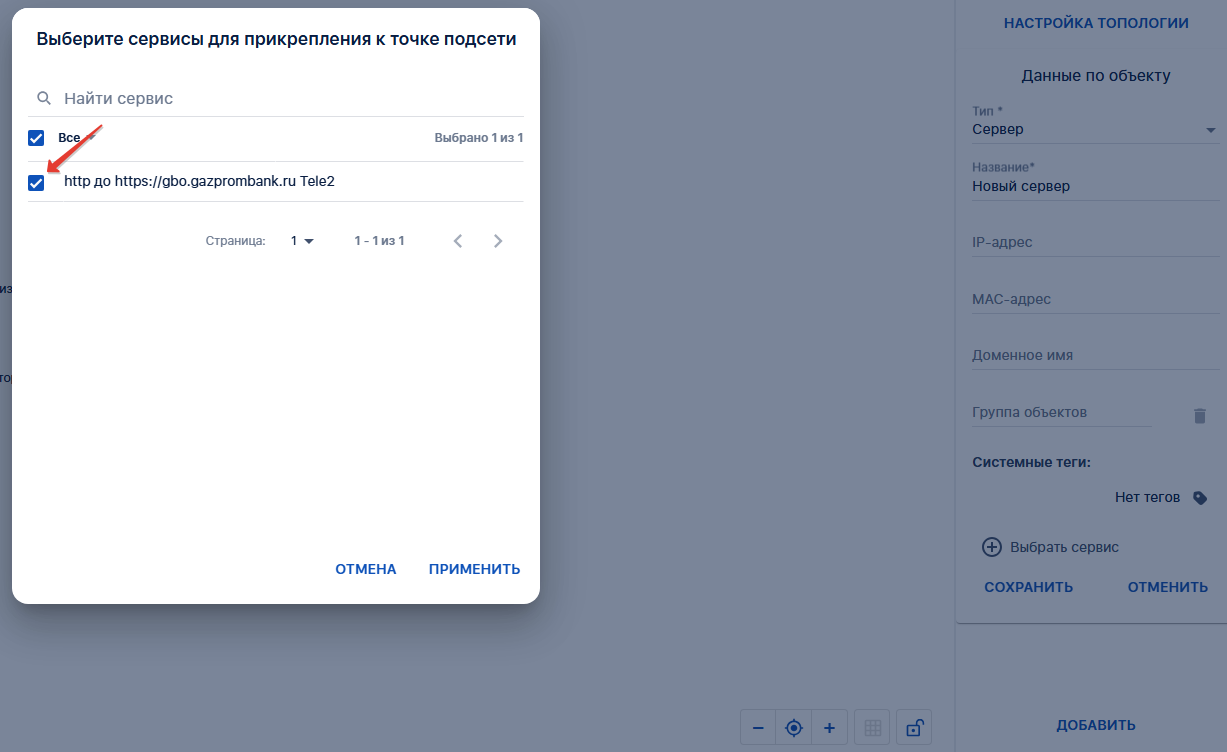Open the Настройка топологии tab
Screen dimensions: 1227x752
pos(1096,23)
